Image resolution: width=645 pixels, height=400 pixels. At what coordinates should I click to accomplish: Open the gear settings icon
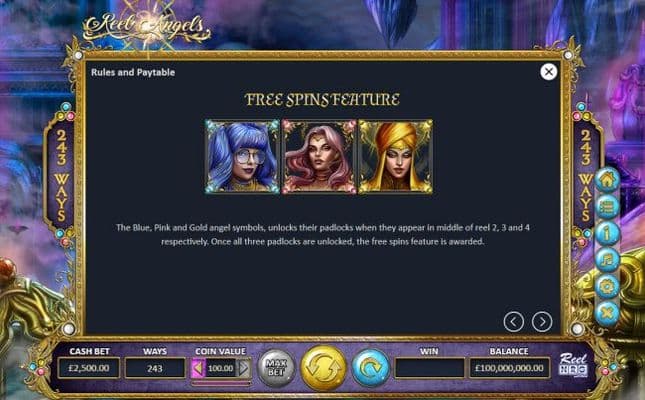click(x=607, y=286)
